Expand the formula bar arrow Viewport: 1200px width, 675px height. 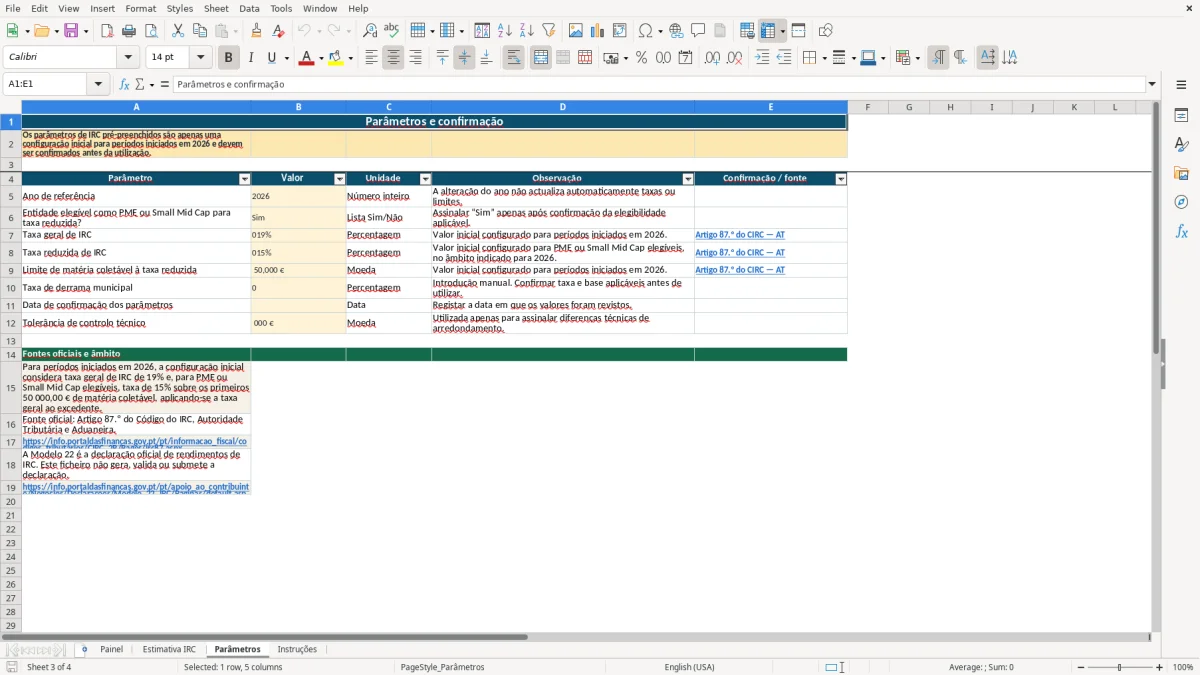click(x=1152, y=84)
